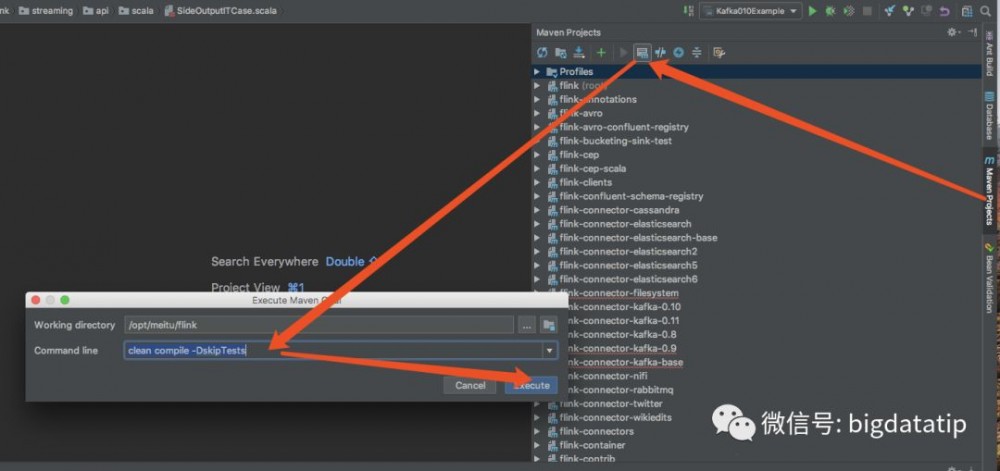Click the Working directory field
The image size is (1000, 471).
click(319, 325)
